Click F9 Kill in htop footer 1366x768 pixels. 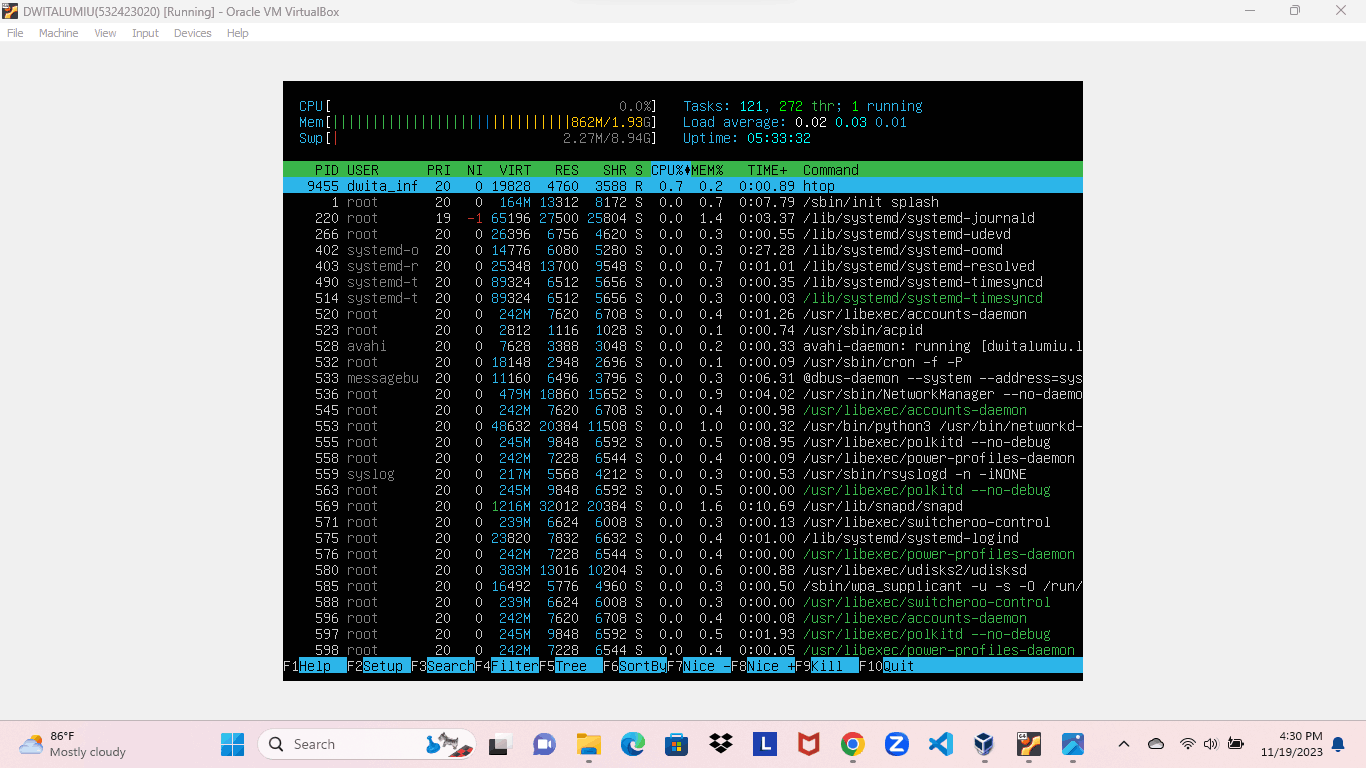click(827, 666)
